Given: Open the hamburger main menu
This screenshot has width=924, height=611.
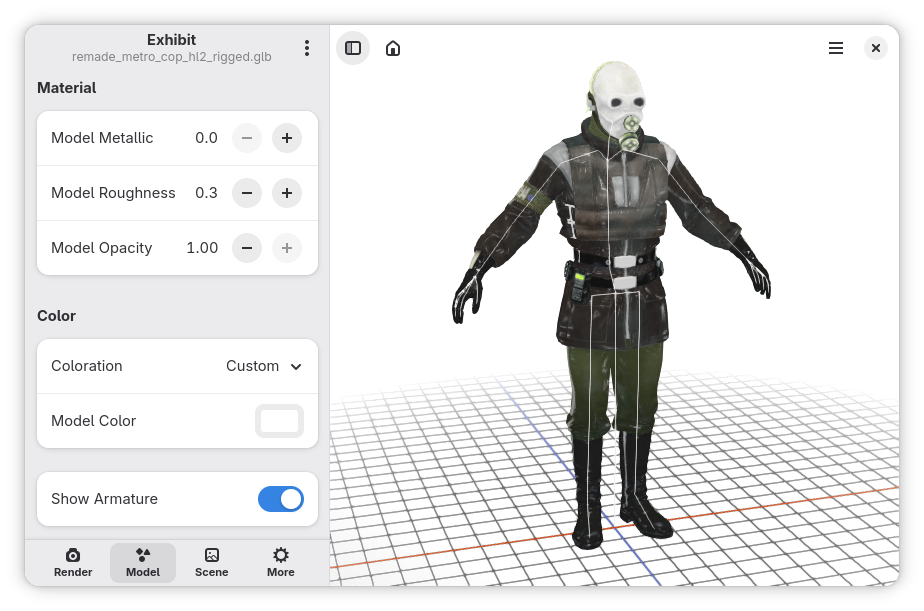Looking at the screenshot, I should click(836, 48).
